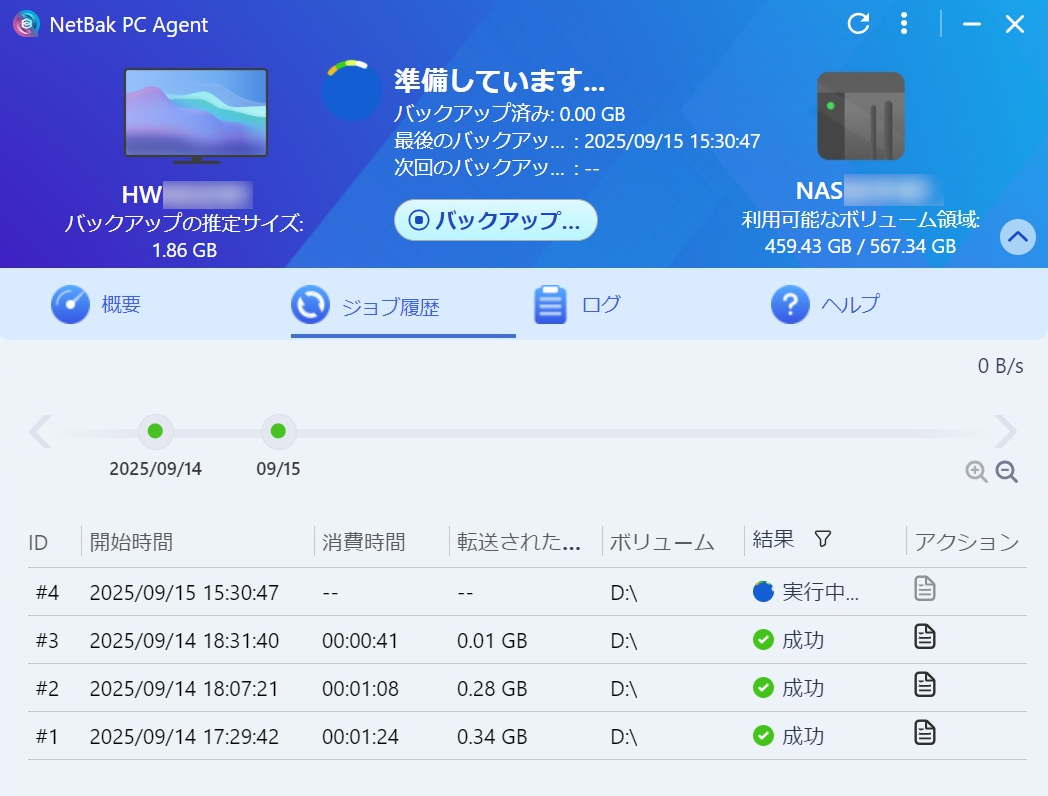Sort by 開始時間 column header
The height and width of the screenshot is (796, 1048).
(131, 542)
